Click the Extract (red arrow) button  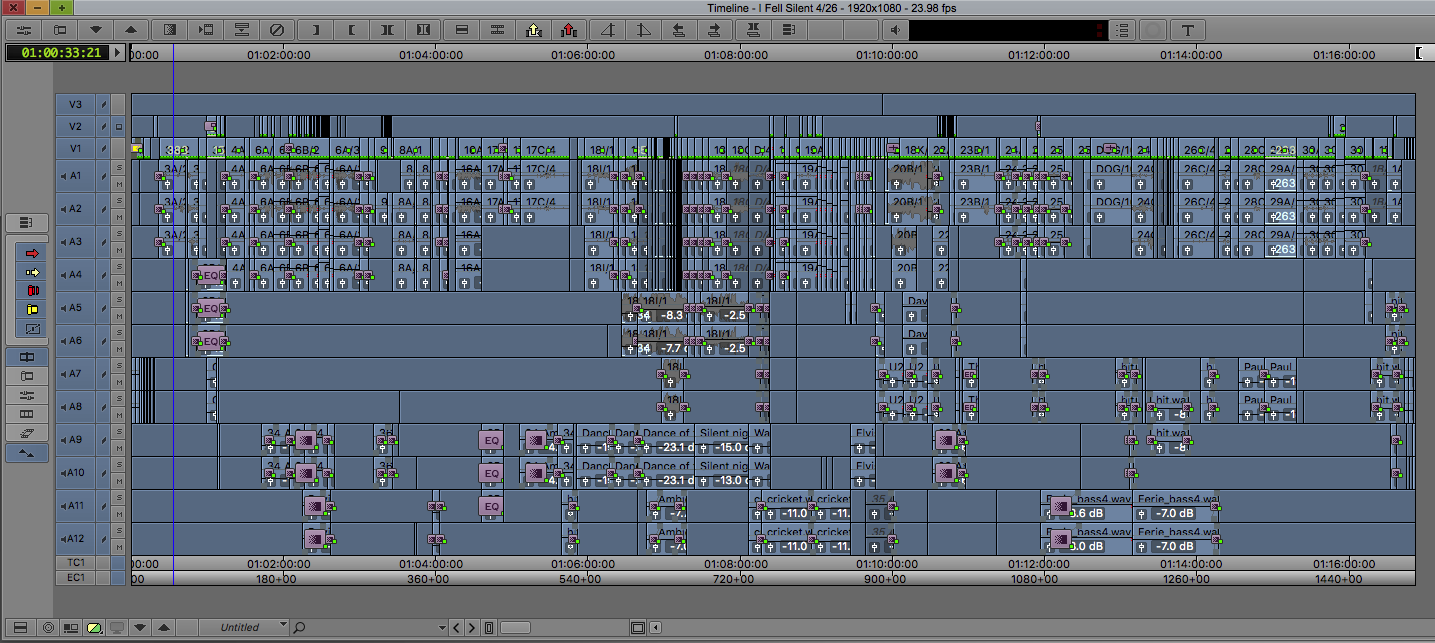coord(570,30)
